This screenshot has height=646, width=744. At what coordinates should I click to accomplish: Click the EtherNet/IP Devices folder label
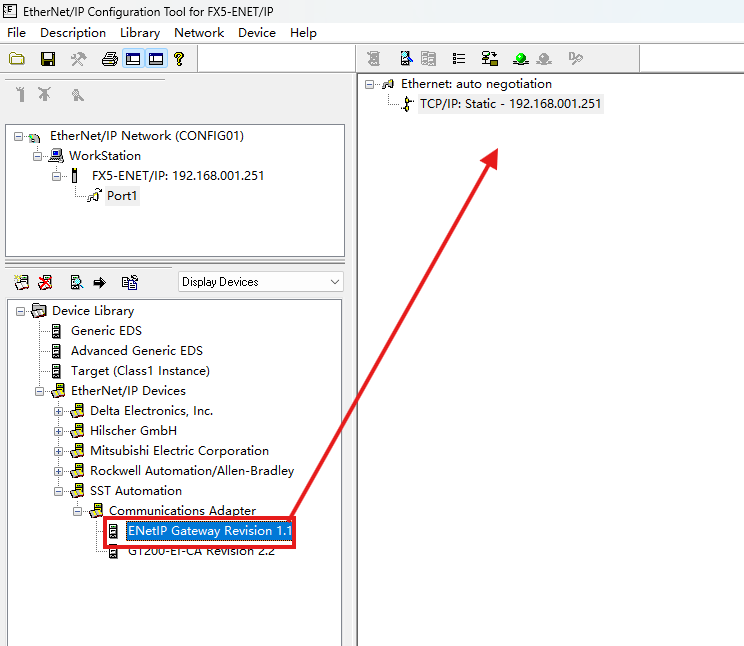128,390
